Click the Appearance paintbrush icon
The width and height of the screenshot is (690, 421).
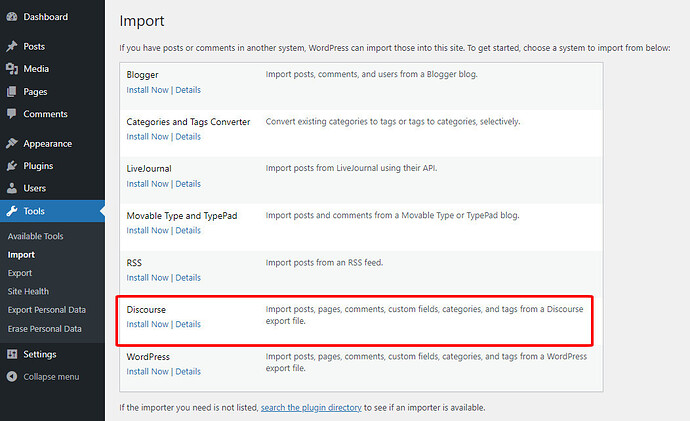[12, 143]
